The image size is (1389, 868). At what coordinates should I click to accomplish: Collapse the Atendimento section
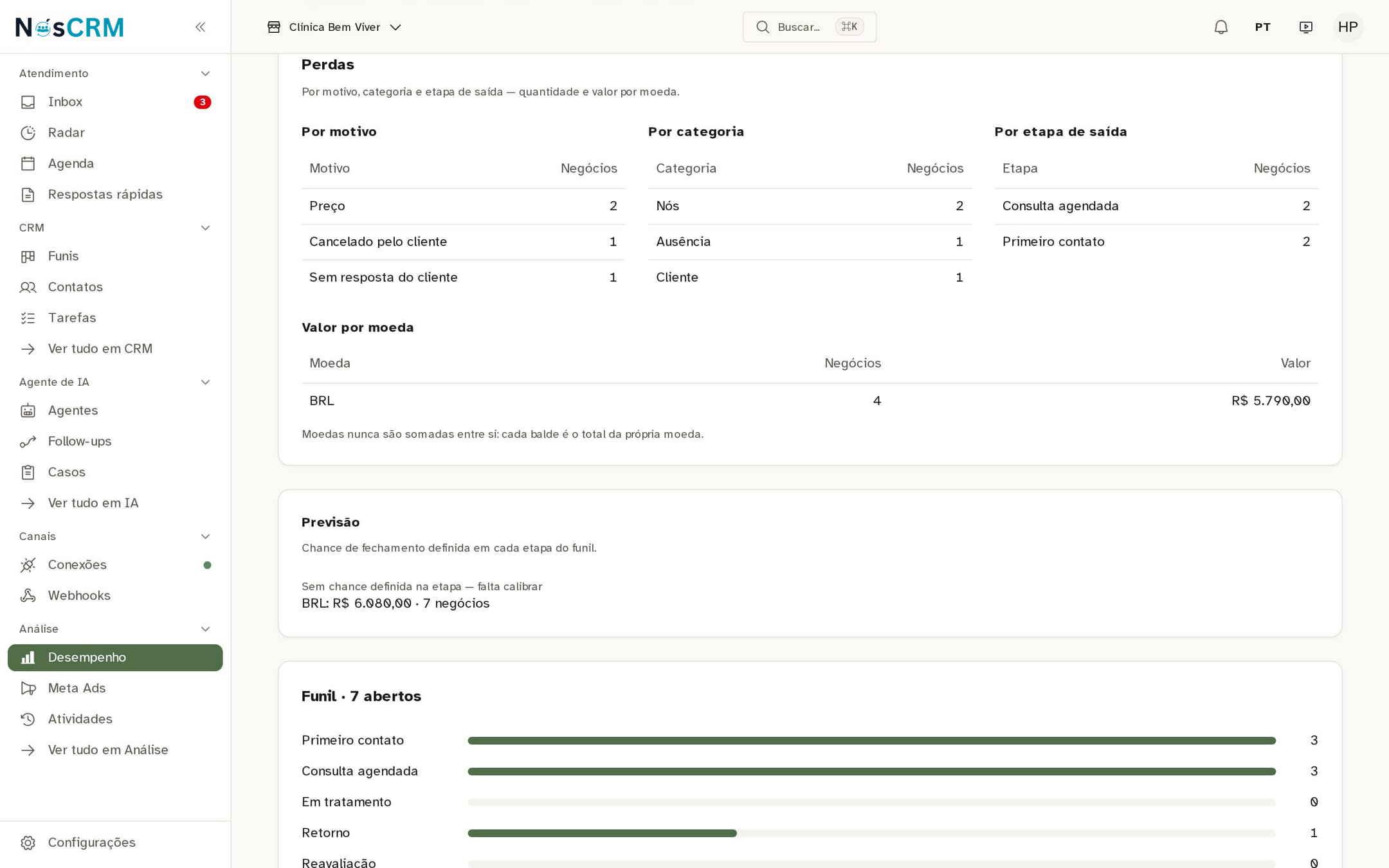coord(205,73)
